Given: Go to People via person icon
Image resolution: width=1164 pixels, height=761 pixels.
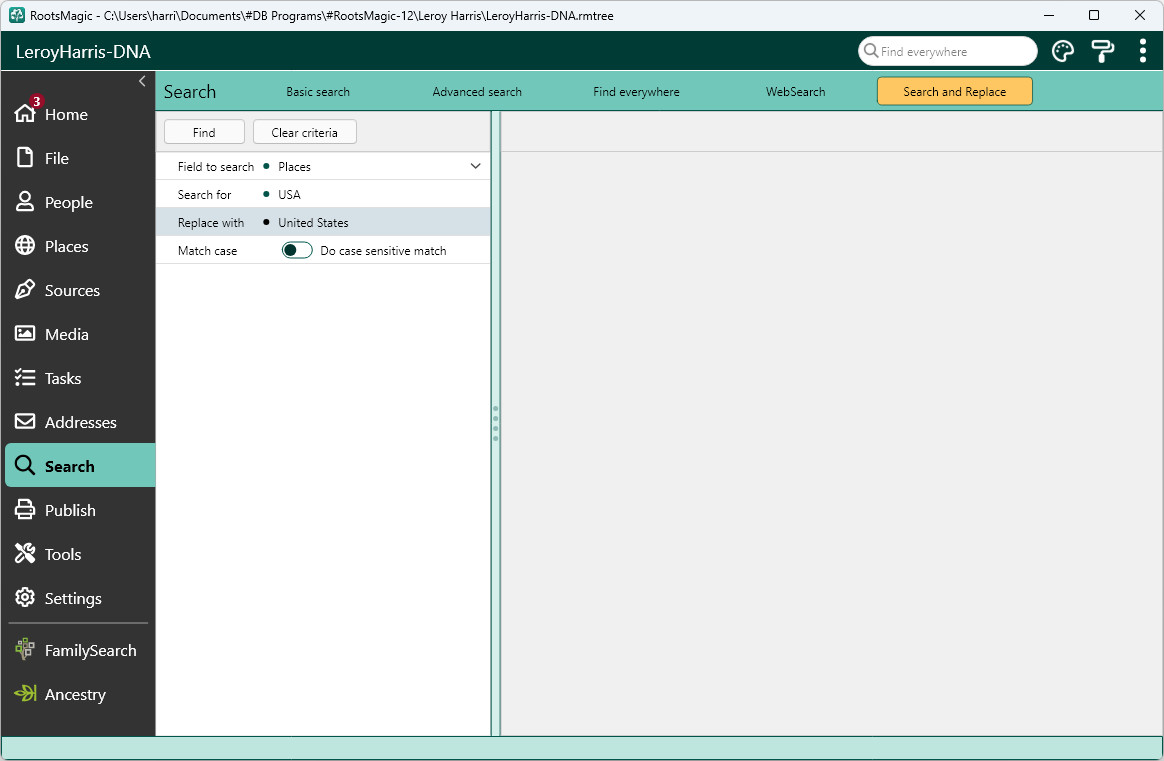Looking at the screenshot, I should pos(25,202).
